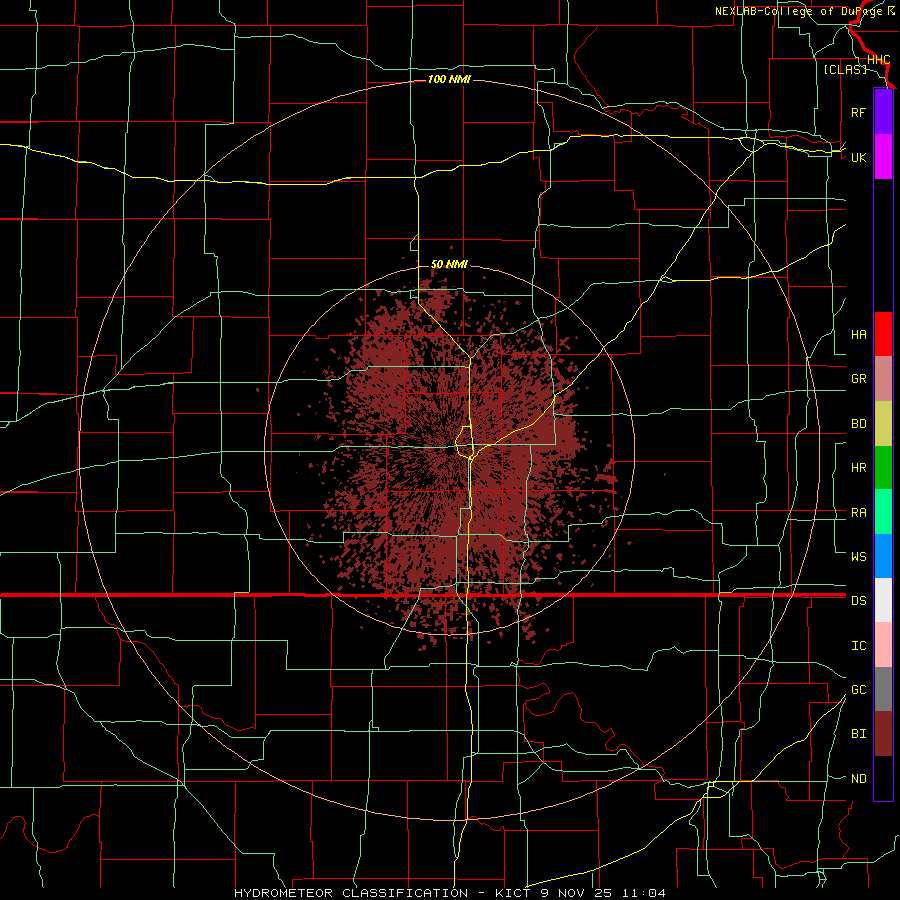The height and width of the screenshot is (900, 900).
Task: Click the HA legend label
Action: [x=859, y=334]
